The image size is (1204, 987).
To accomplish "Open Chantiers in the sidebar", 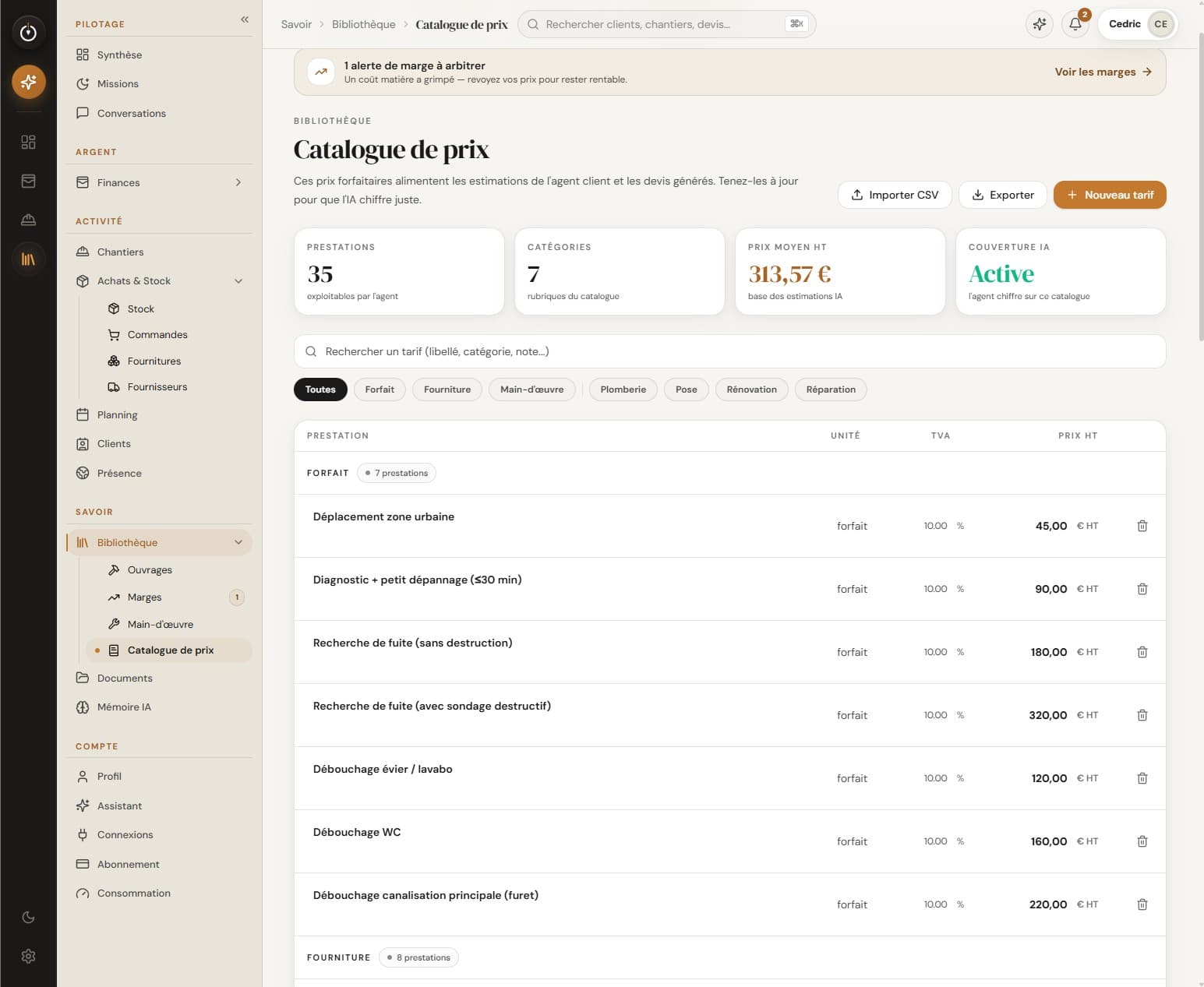I will pos(160,252).
